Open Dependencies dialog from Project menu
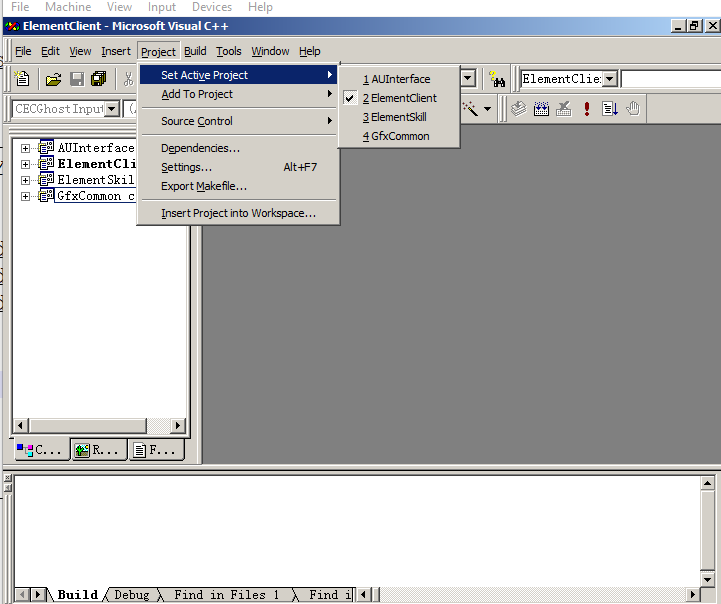Image resolution: width=721 pixels, height=604 pixels. tap(238, 148)
